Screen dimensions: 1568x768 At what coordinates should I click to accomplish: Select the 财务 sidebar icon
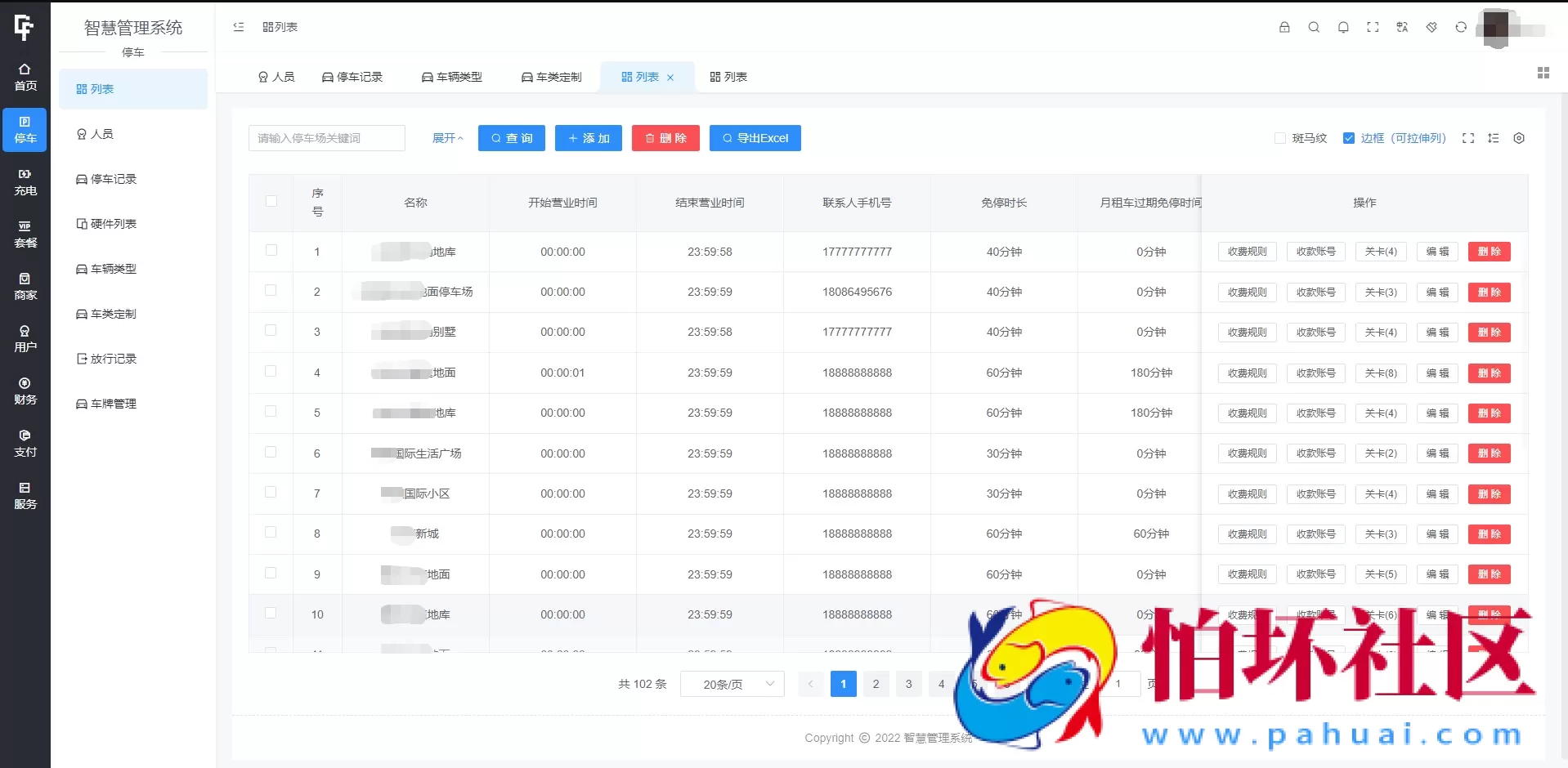click(x=25, y=391)
